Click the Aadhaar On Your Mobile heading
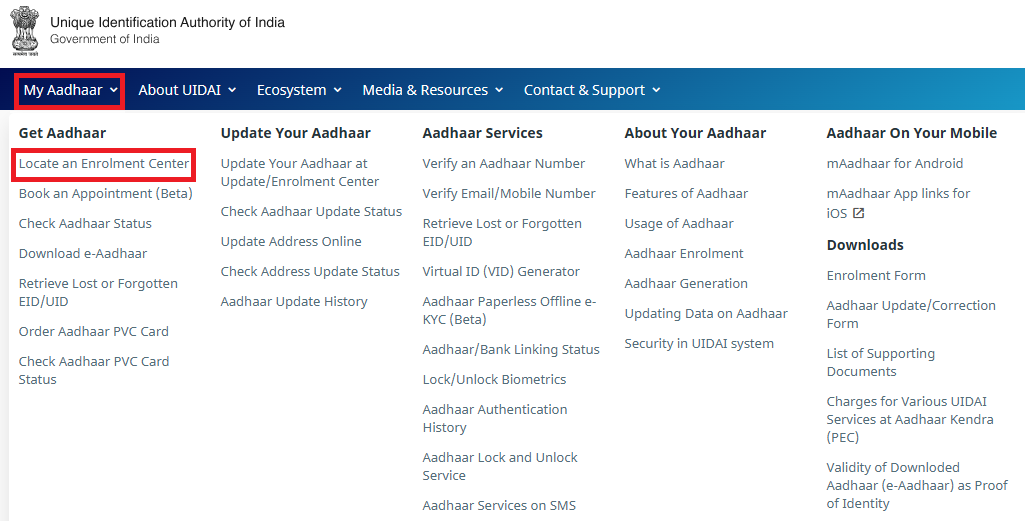This screenshot has height=521, width=1025. pos(911,133)
